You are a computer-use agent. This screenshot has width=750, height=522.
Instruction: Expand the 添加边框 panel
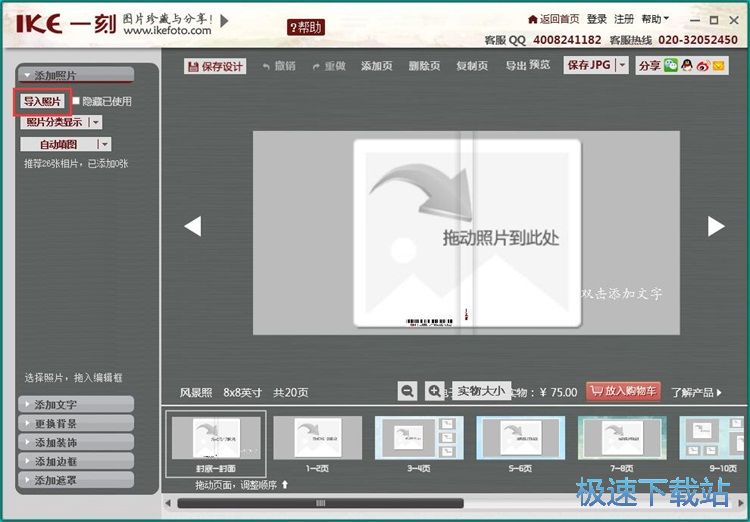pyautogui.click(x=76, y=461)
